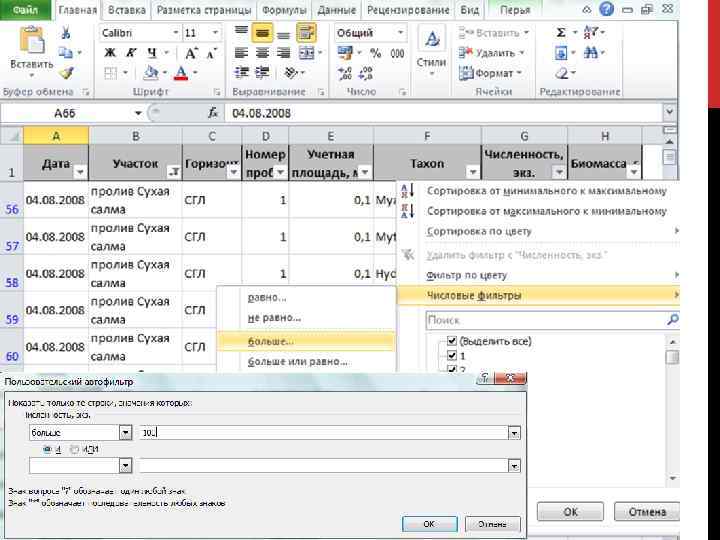Select the ИЛИ radio button
Screen dimensions: 720x540
pos(74,450)
